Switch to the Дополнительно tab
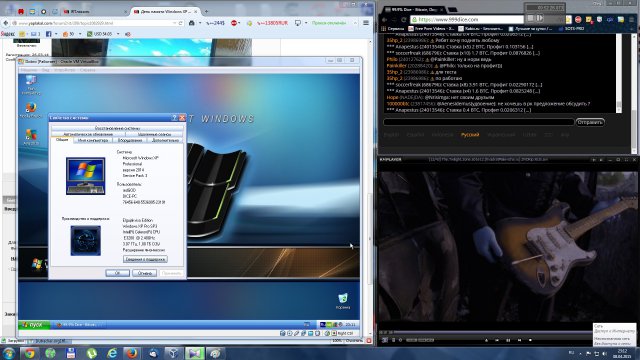This screenshot has height=360, width=640. (165, 140)
